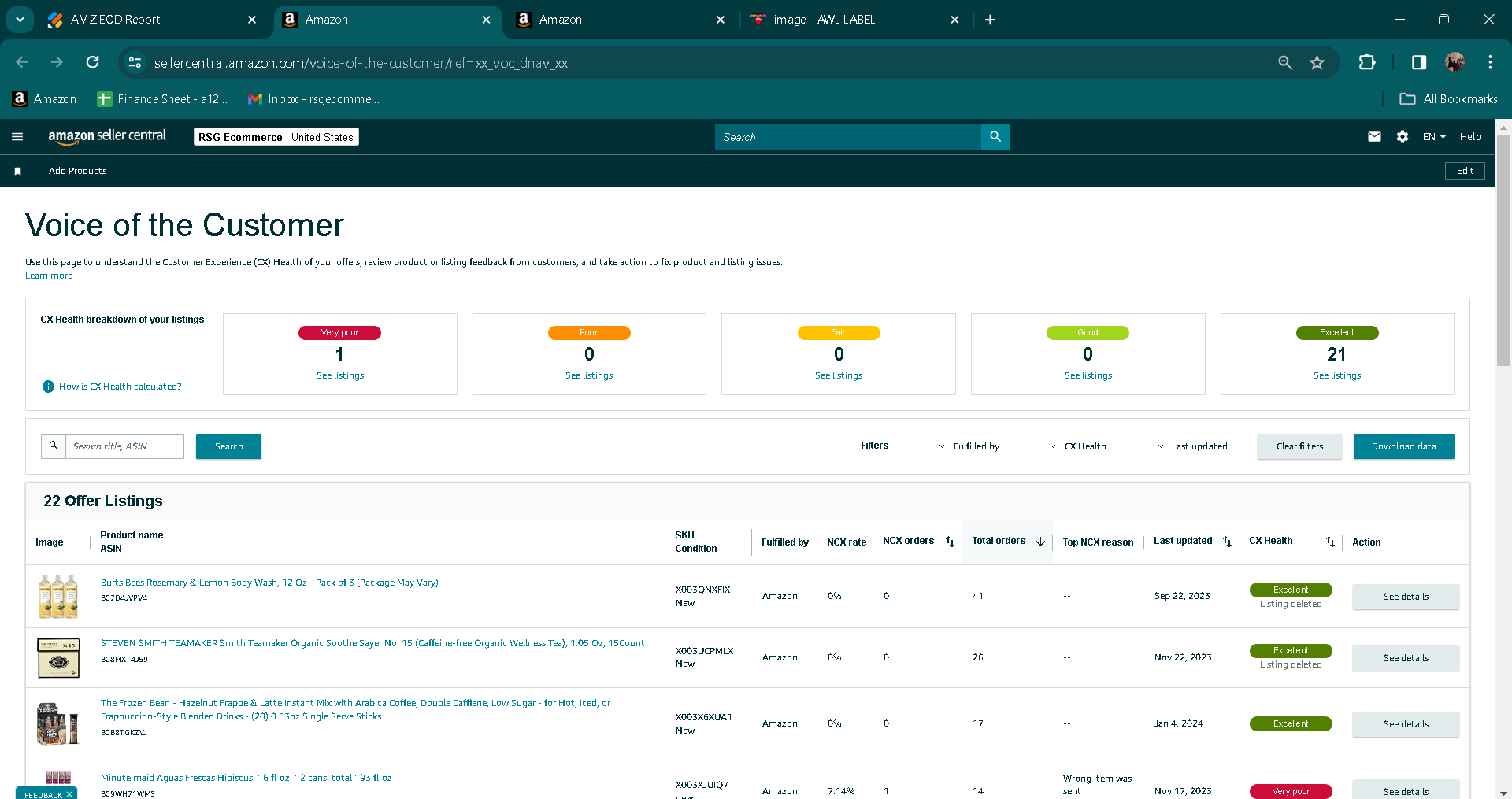Click the Add Products shortcut
Image resolution: width=1512 pixels, height=799 pixels.
click(77, 171)
